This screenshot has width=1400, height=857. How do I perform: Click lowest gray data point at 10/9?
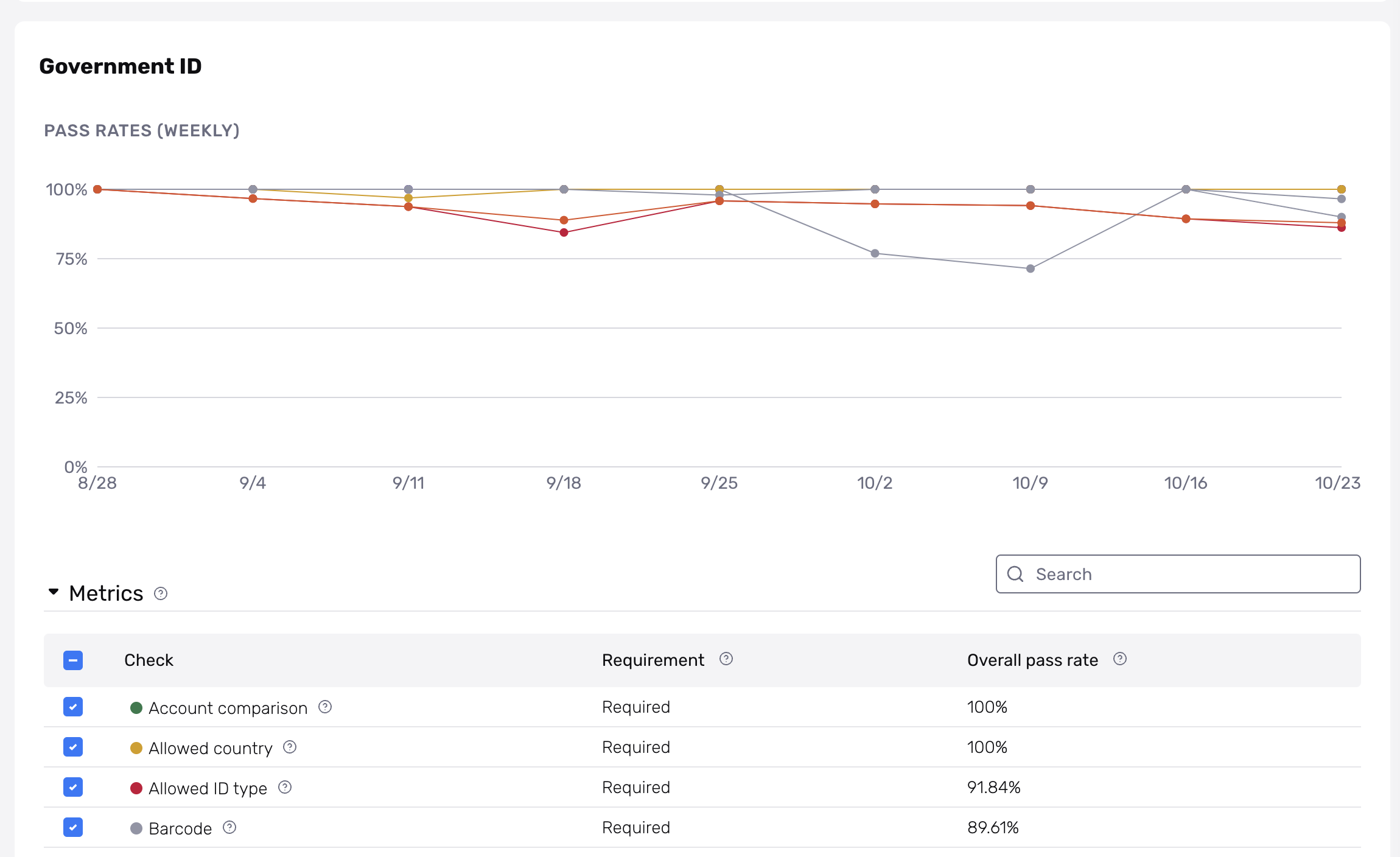pos(1031,268)
